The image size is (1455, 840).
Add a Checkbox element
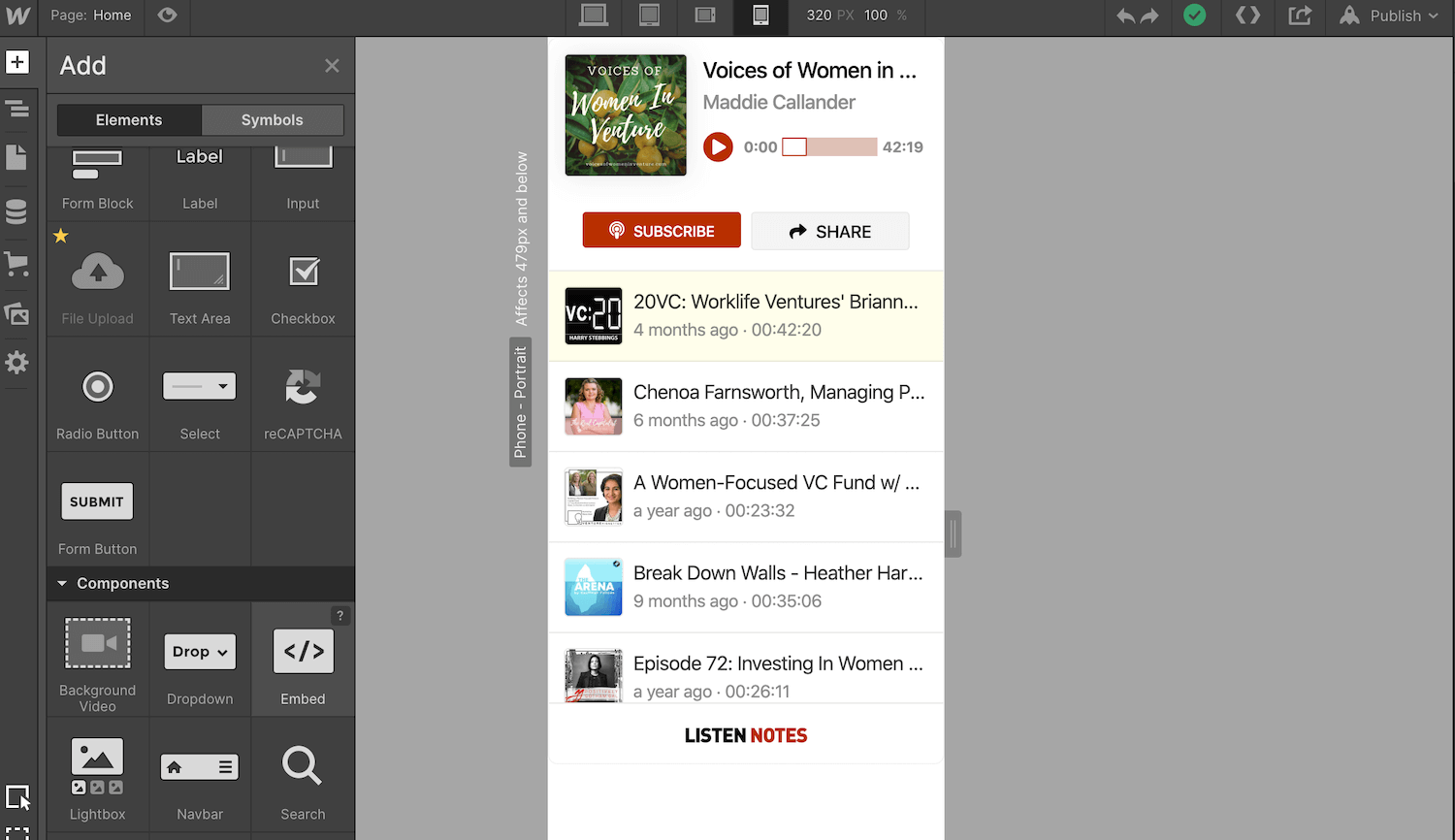(x=303, y=279)
